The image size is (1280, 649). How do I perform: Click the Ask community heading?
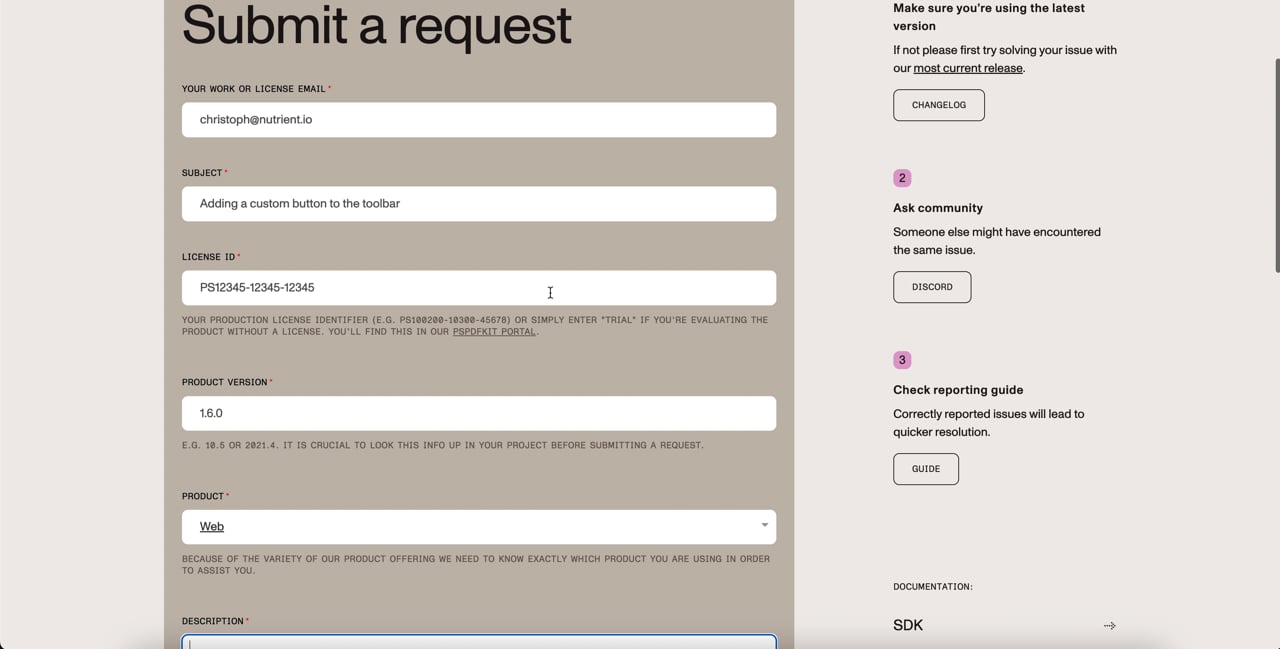(x=938, y=208)
